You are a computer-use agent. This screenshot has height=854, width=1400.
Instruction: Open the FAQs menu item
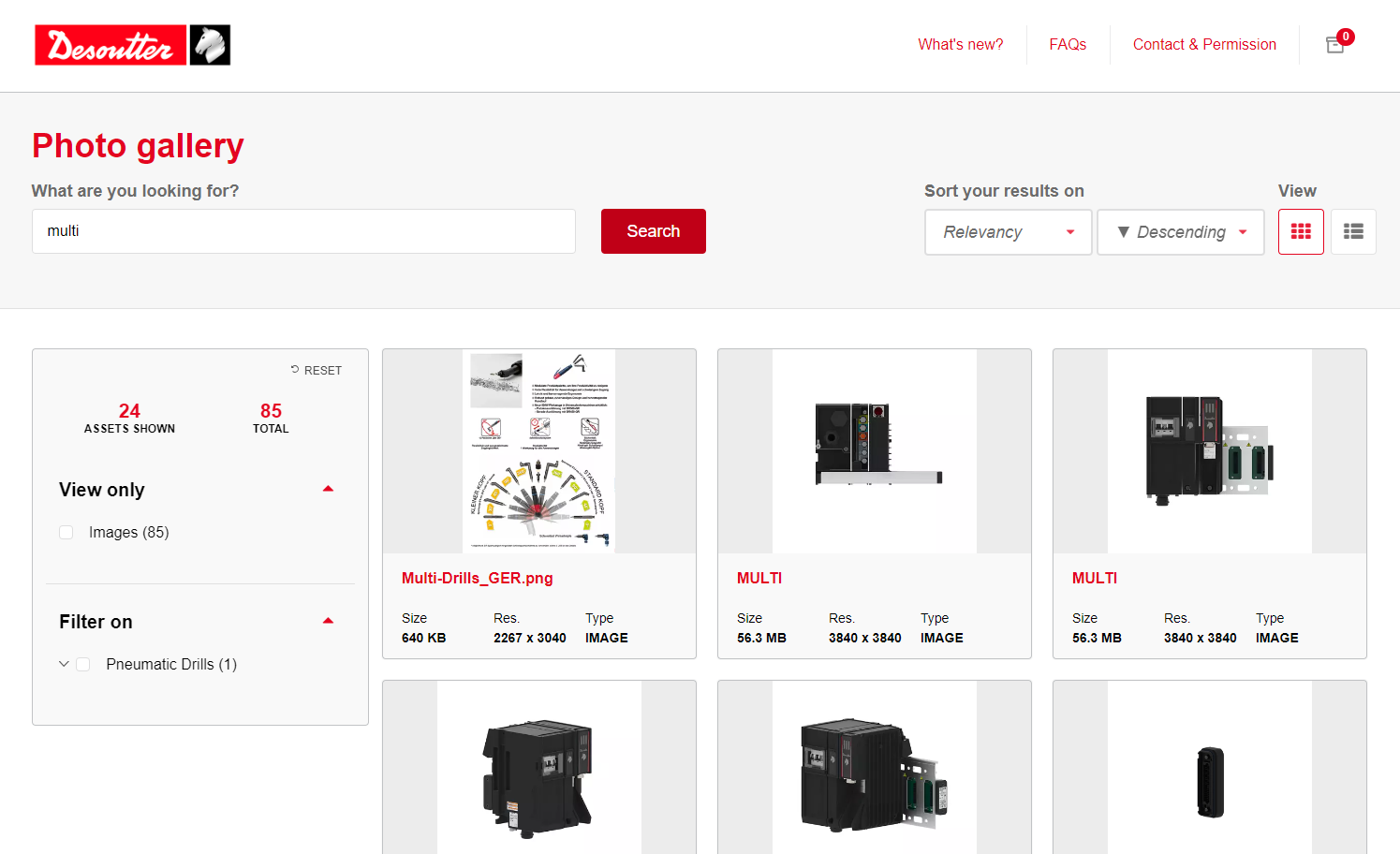[x=1068, y=44]
